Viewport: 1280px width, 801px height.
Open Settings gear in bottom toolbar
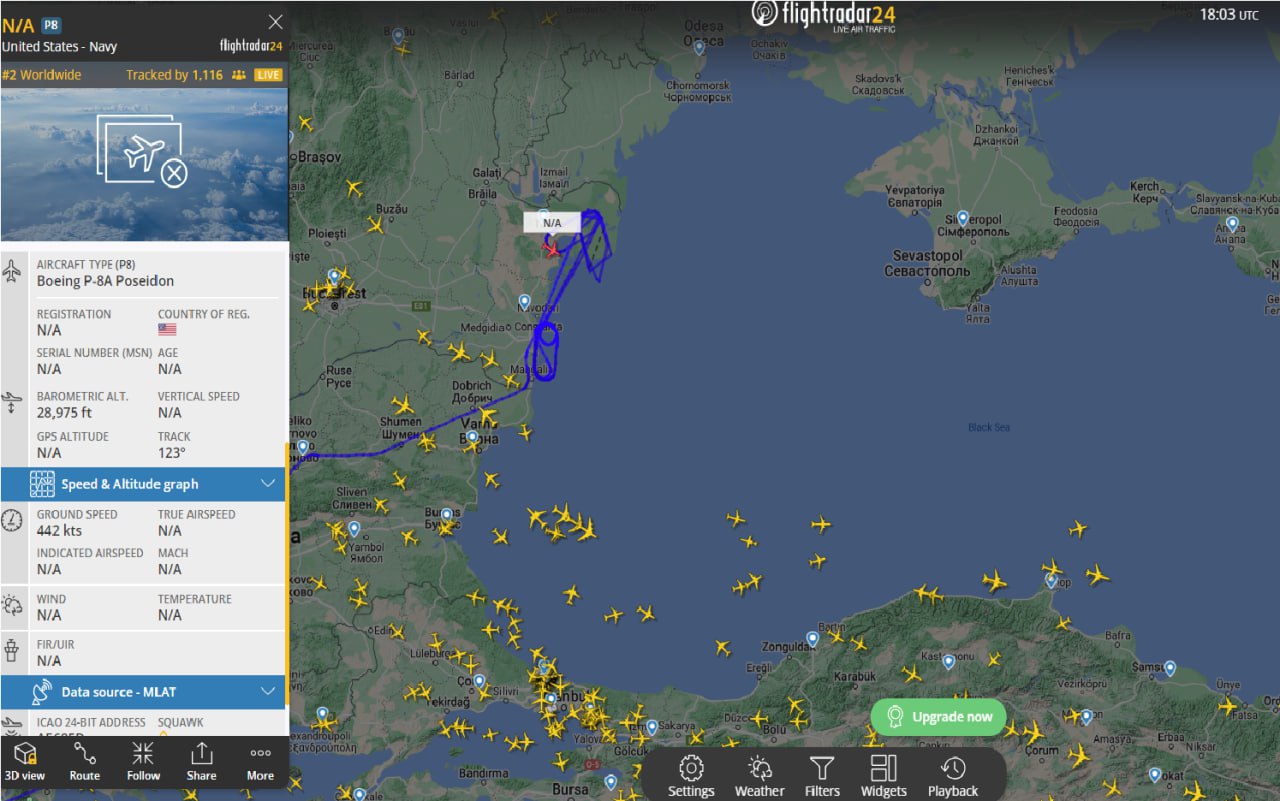[x=691, y=768]
